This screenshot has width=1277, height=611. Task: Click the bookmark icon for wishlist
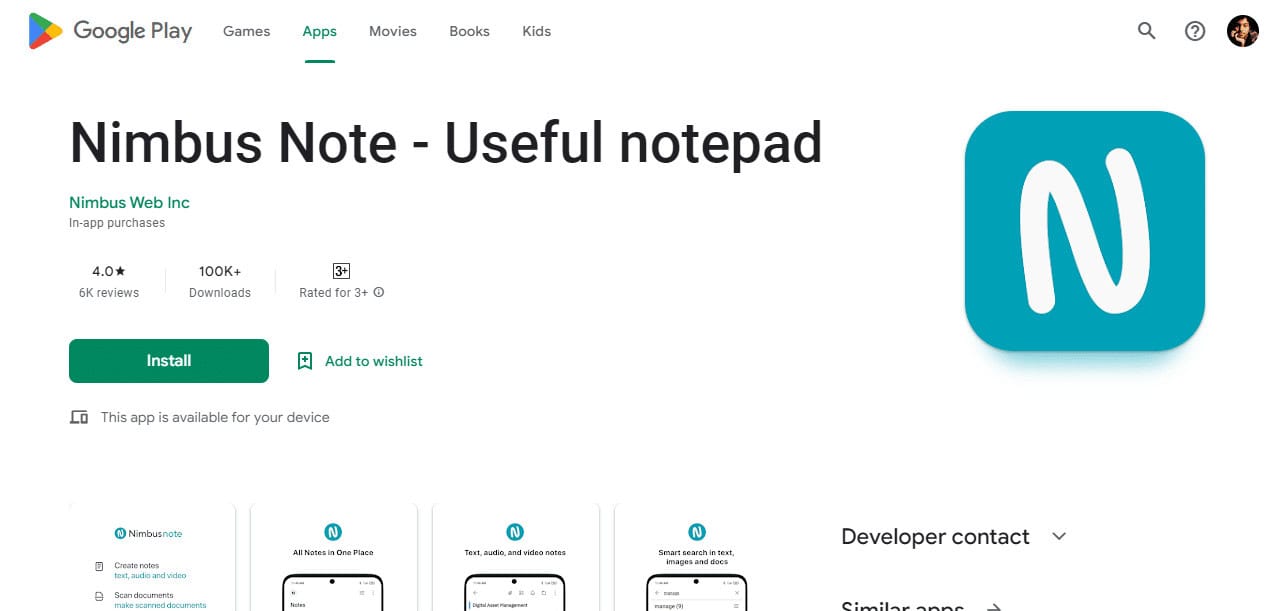click(x=305, y=361)
